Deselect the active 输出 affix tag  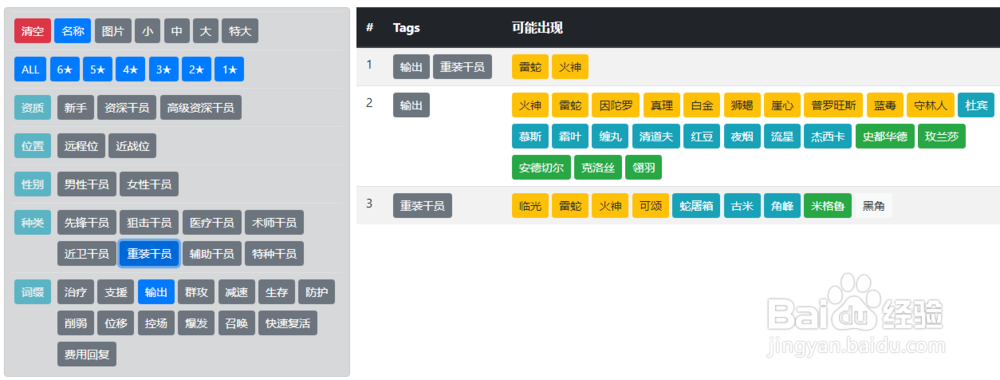coord(156,292)
